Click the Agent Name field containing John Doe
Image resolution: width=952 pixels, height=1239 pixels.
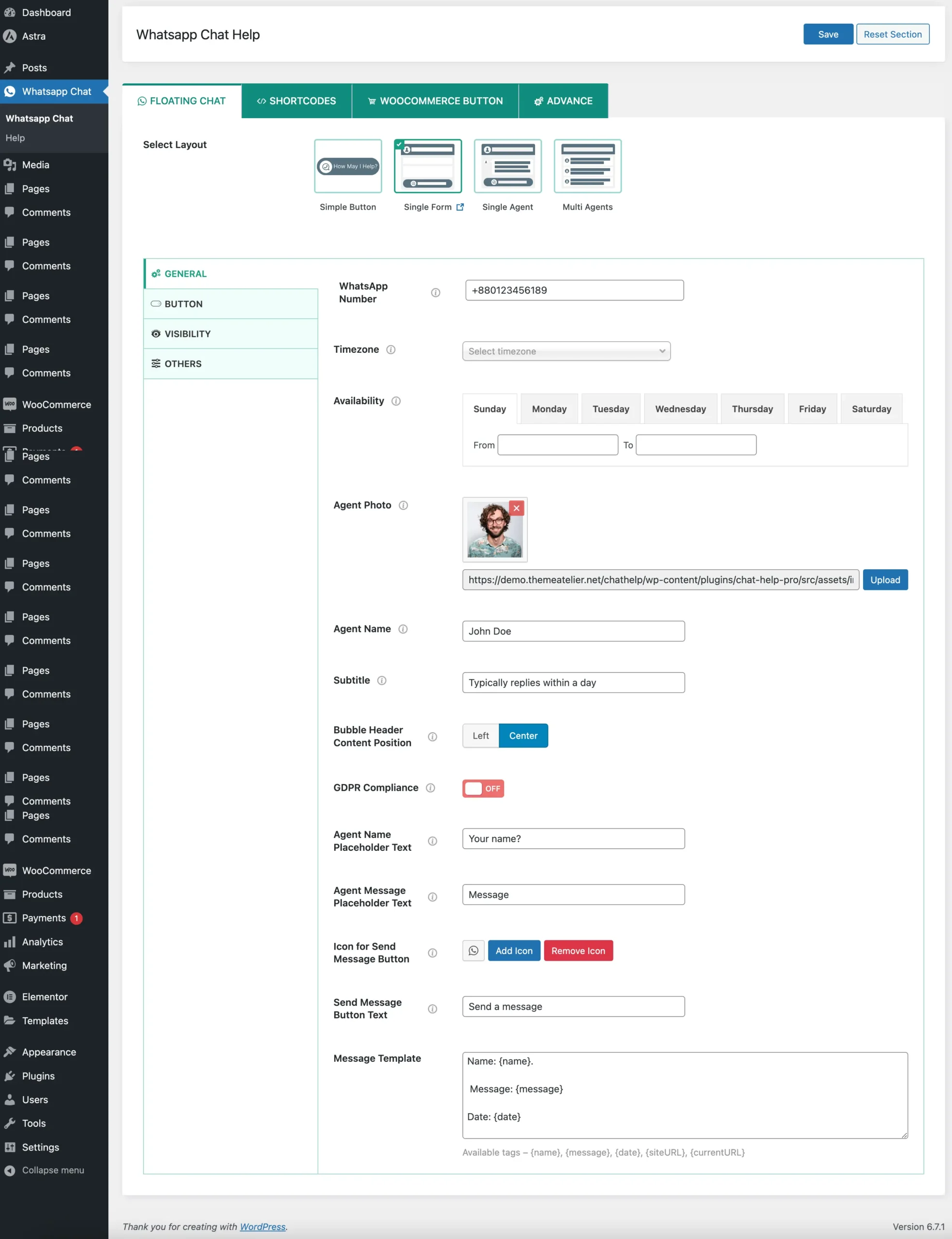(x=573, y=632)
